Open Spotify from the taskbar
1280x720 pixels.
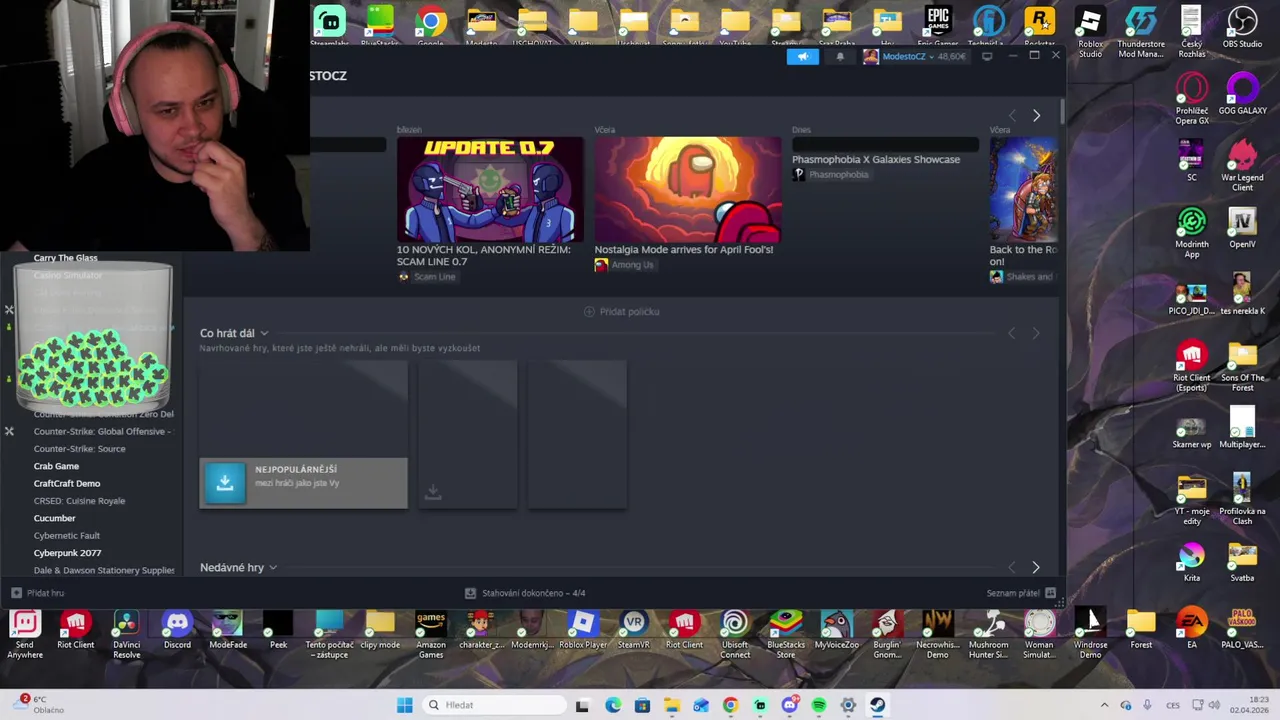pos(819,705)
